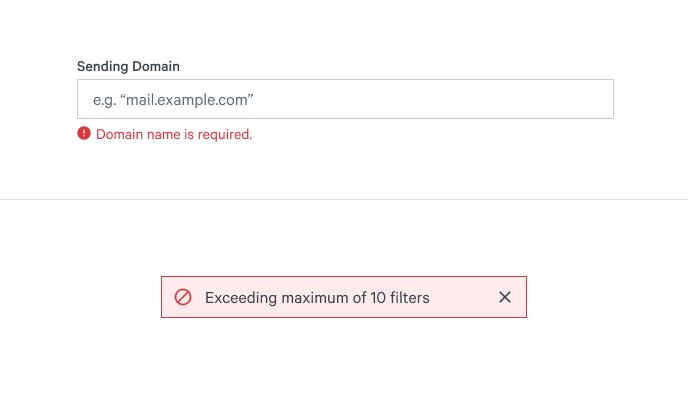
Task: Dismiss the maximum filters error banner
Action: 505,297
